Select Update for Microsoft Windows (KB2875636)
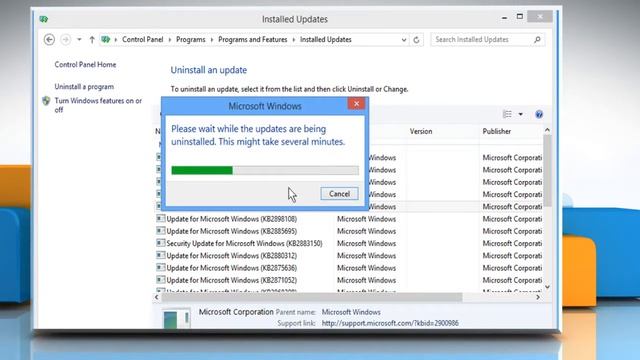640x360 pixels. tap(231, 268)
